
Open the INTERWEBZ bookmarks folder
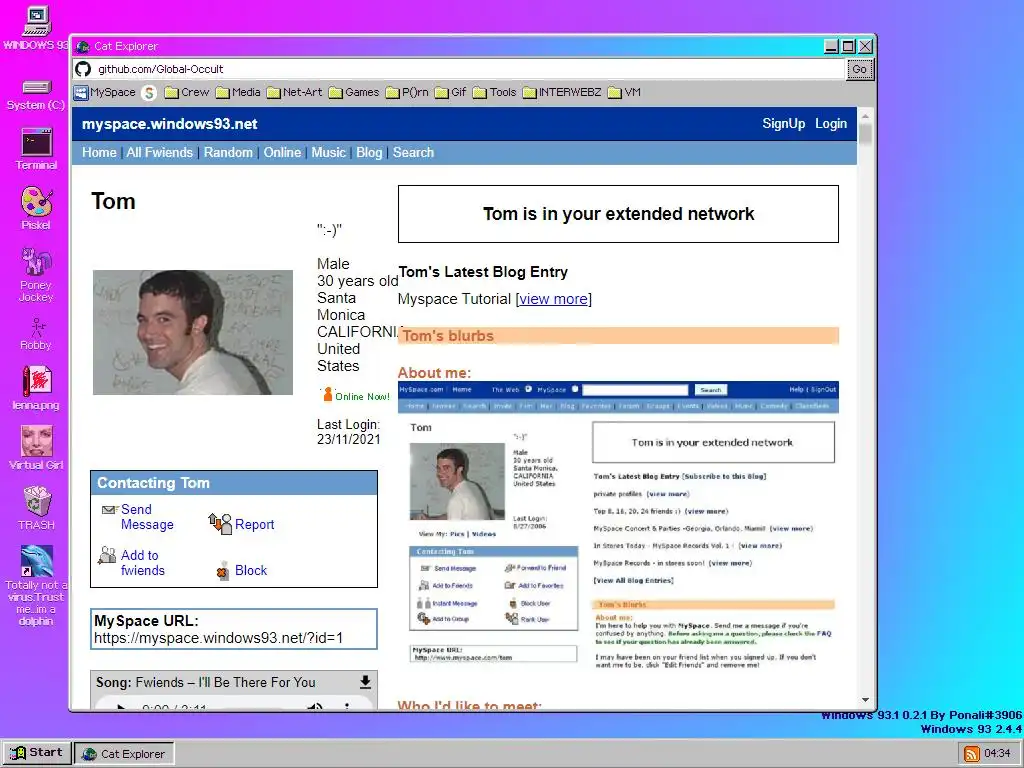point(562,93)
